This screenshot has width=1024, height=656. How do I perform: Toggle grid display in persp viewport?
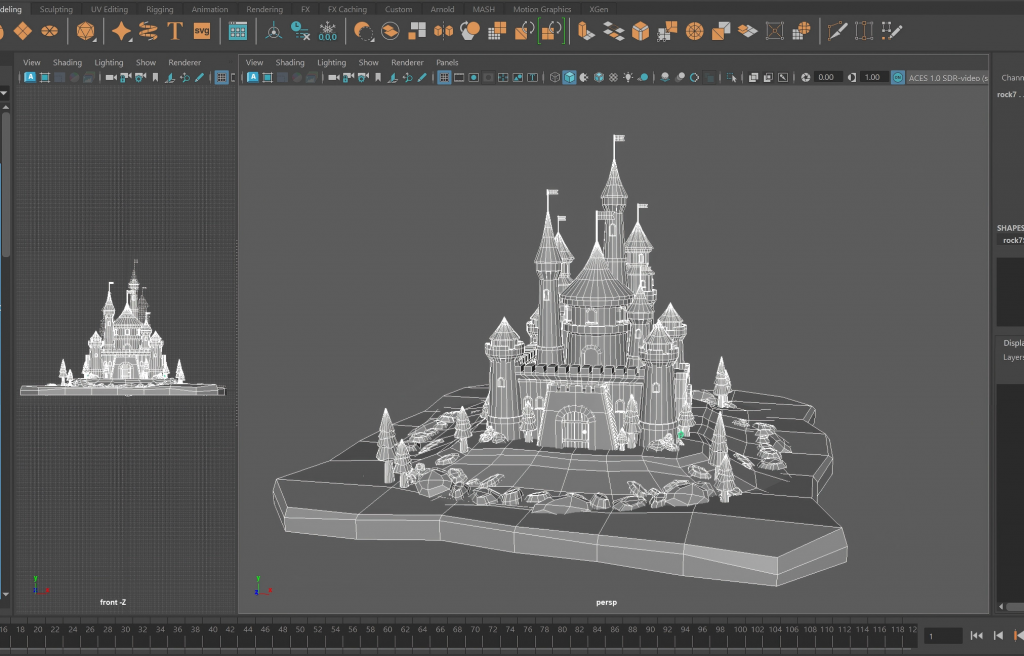pos(444,77)
